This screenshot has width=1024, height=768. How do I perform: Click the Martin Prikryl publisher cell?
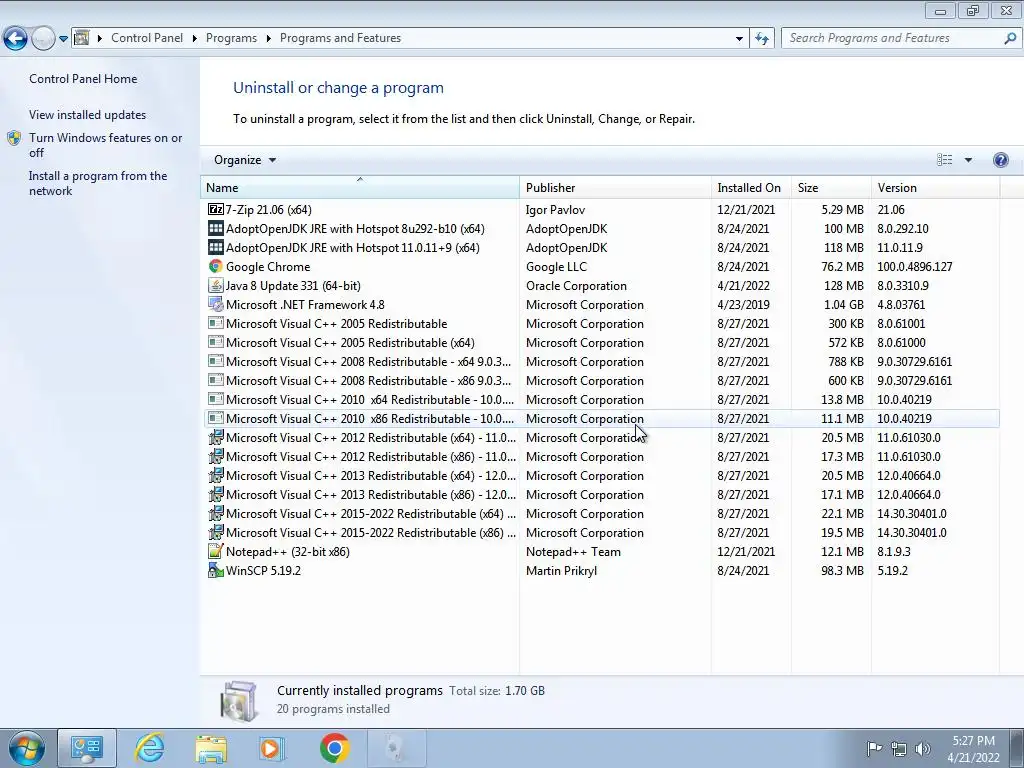[561, 570]
